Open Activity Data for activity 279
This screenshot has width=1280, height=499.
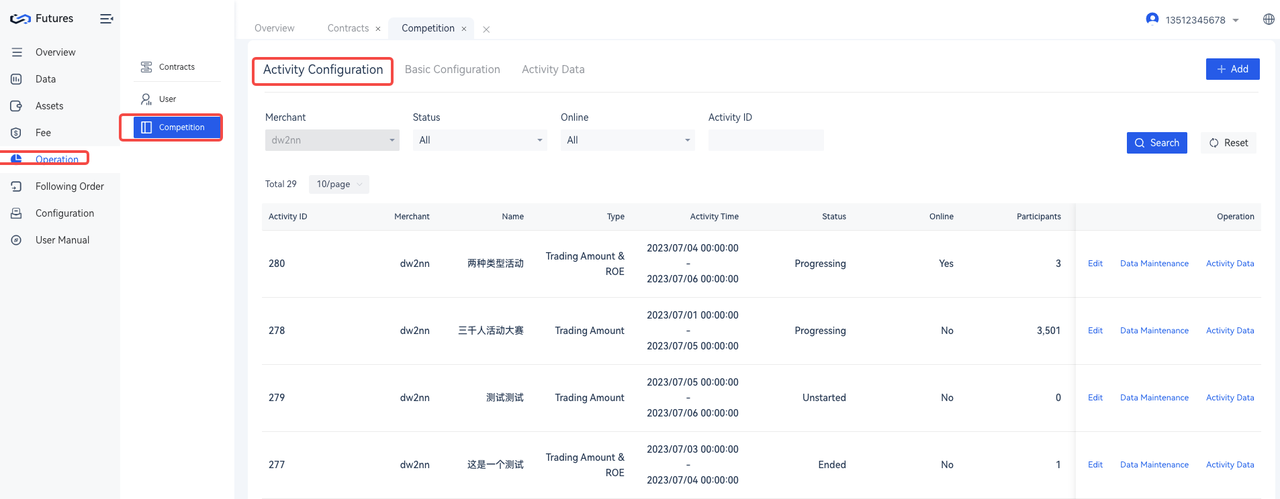[1230, 398]
